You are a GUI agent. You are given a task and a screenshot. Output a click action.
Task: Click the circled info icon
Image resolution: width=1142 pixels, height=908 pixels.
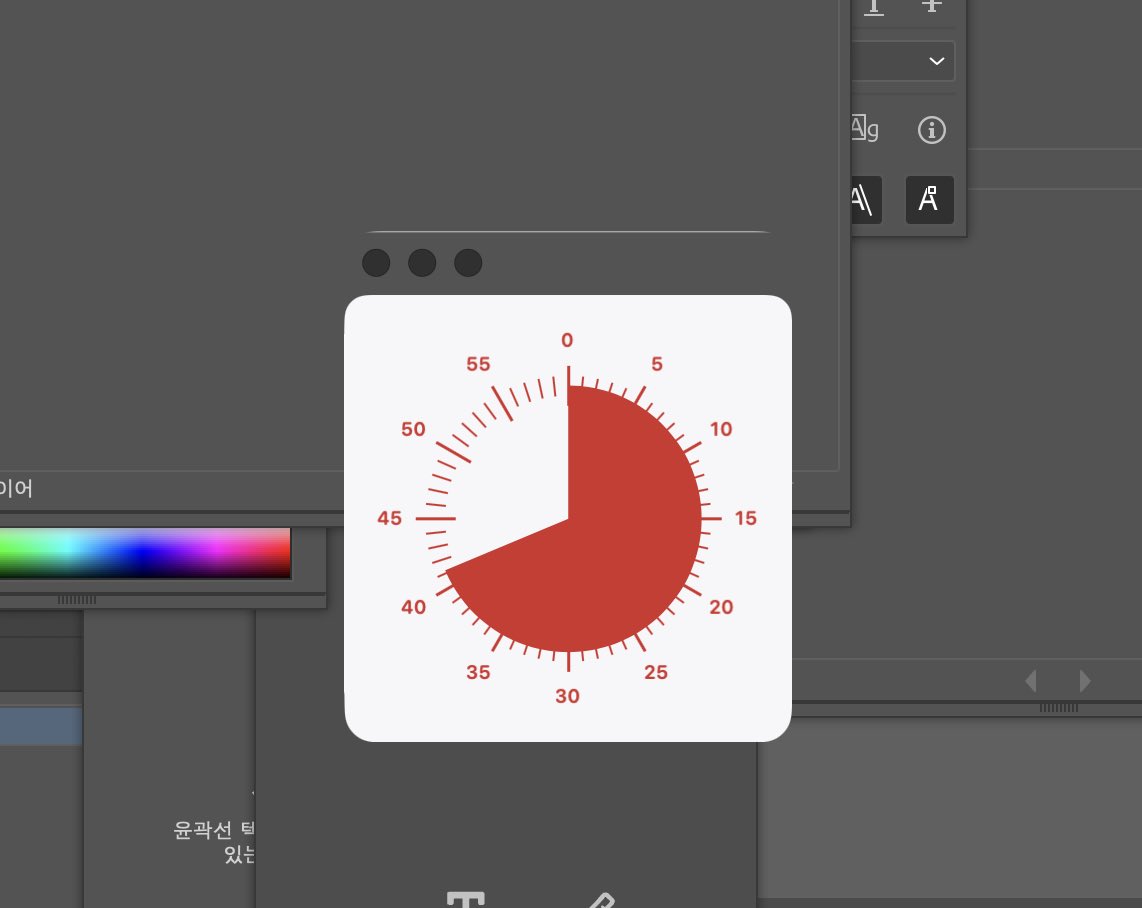(932, 130)
